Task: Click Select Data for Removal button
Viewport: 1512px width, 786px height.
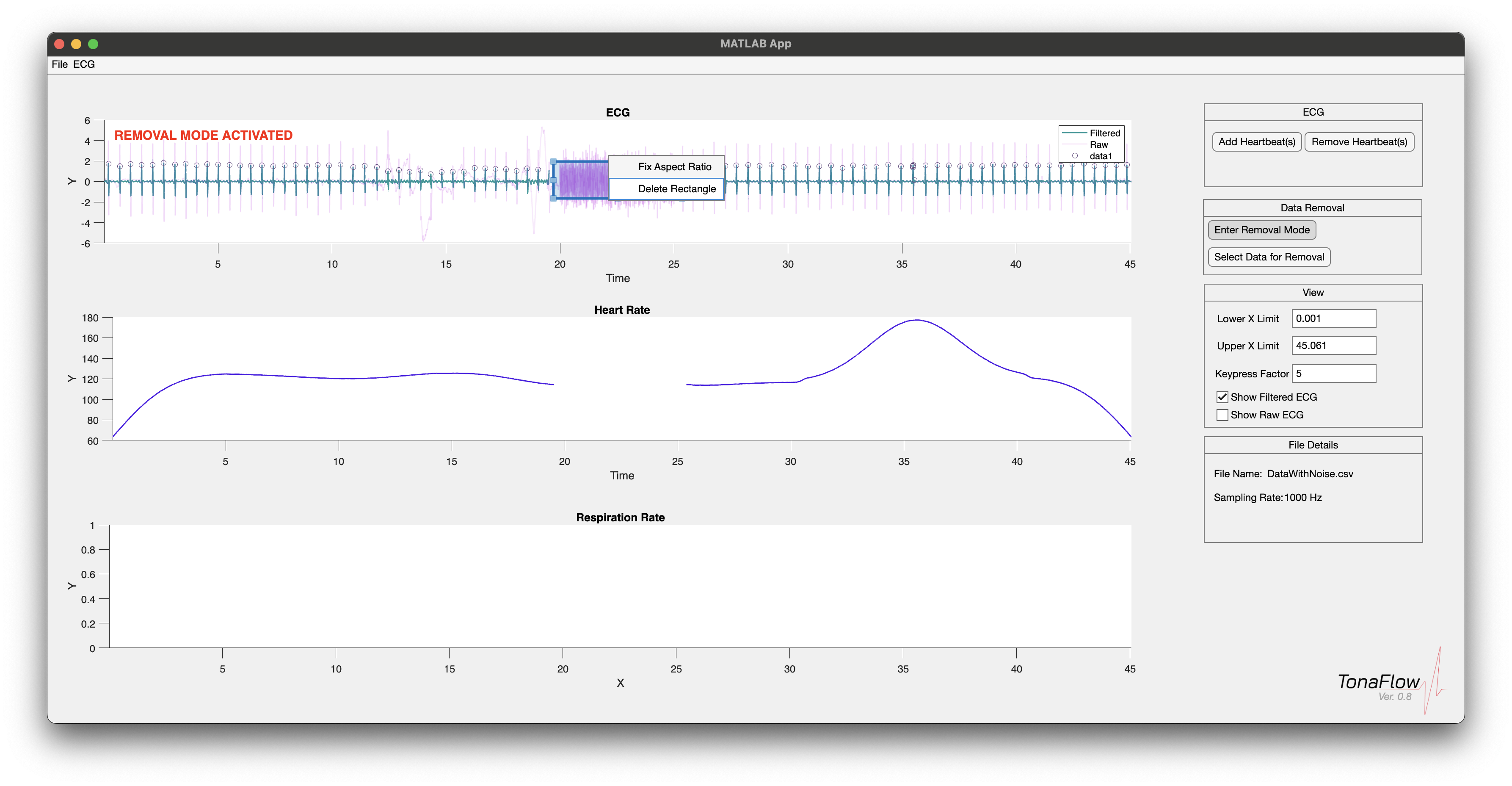Action: coord(1269,257)
